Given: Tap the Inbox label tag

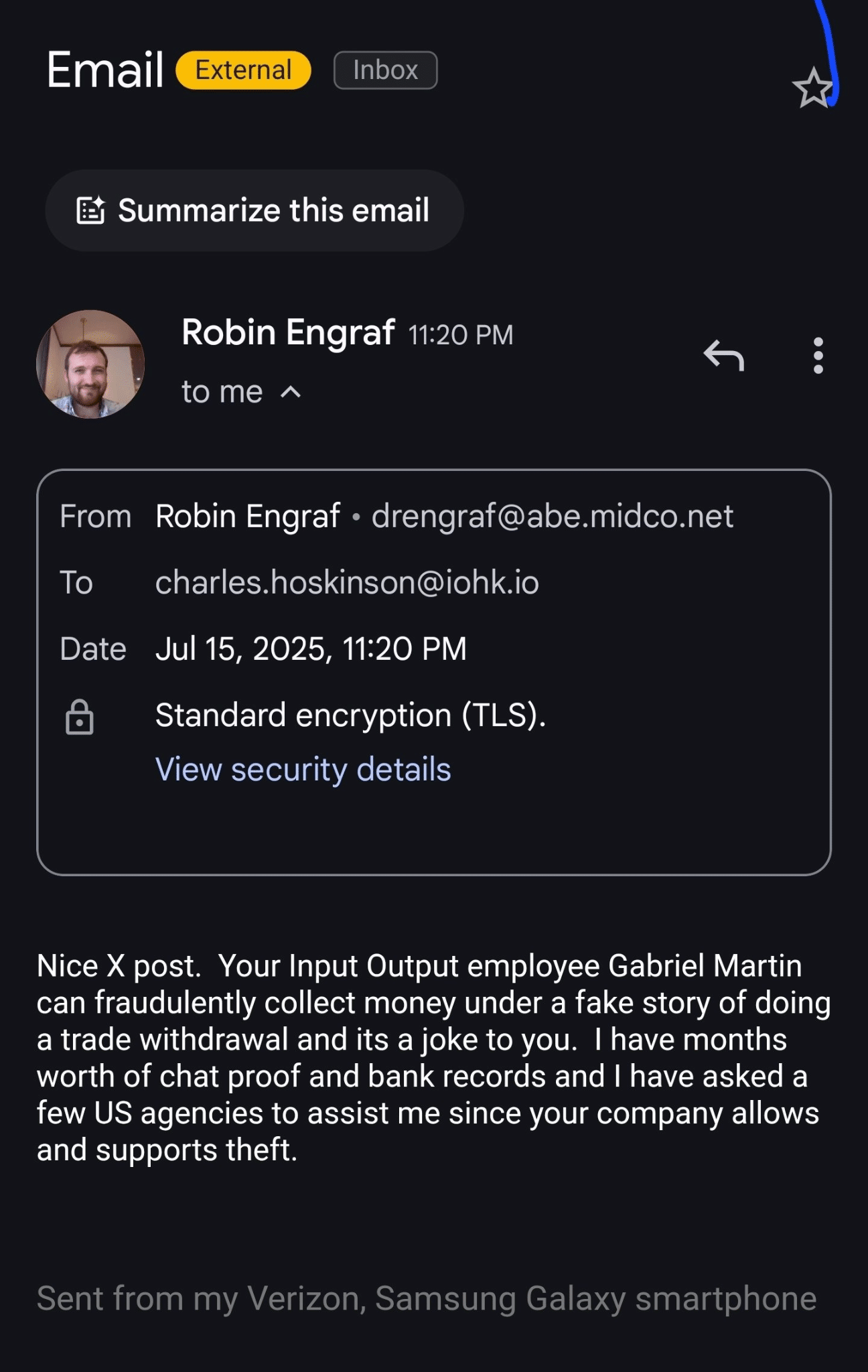Looking at the screenshot, I should 385,70.
